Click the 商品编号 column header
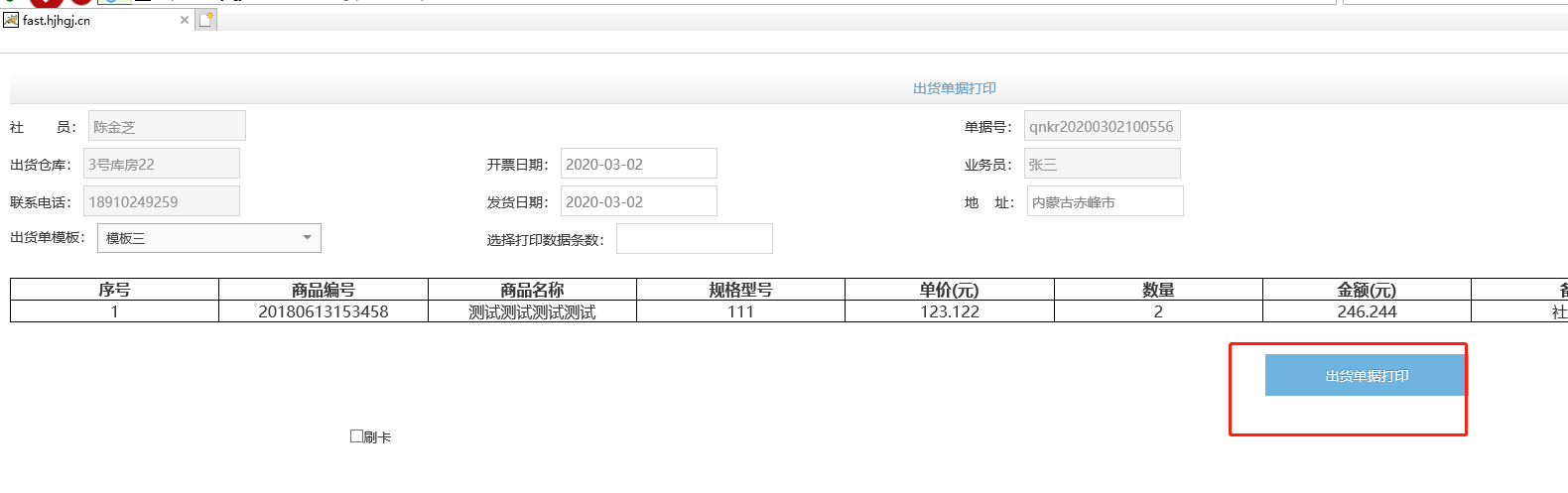Image resolution: width=1568 pixels, height=493 pixels. (324, 290)
